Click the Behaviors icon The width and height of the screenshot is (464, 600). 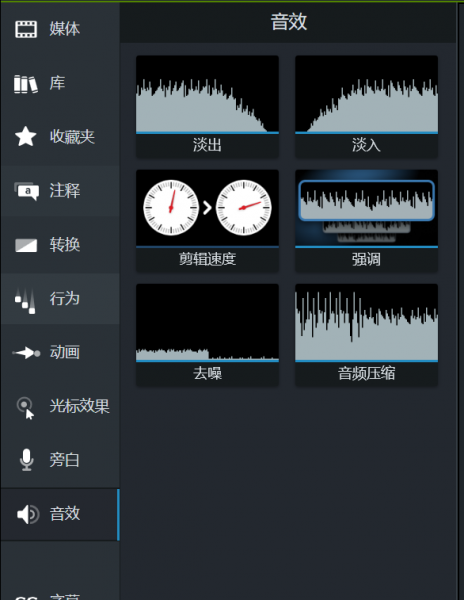(25, 301)
